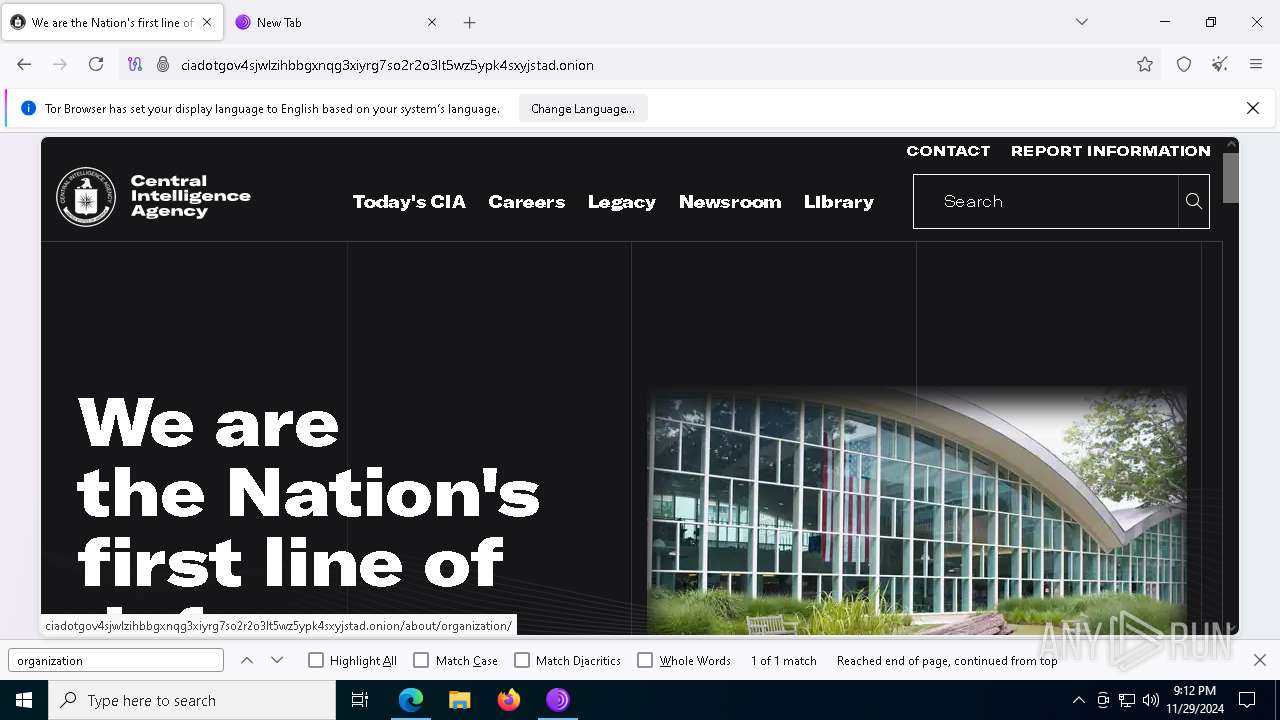Open the Library menu
The height and width of the screenshot is (720, 1280).
pyautogui.click(x=839, y=202)
